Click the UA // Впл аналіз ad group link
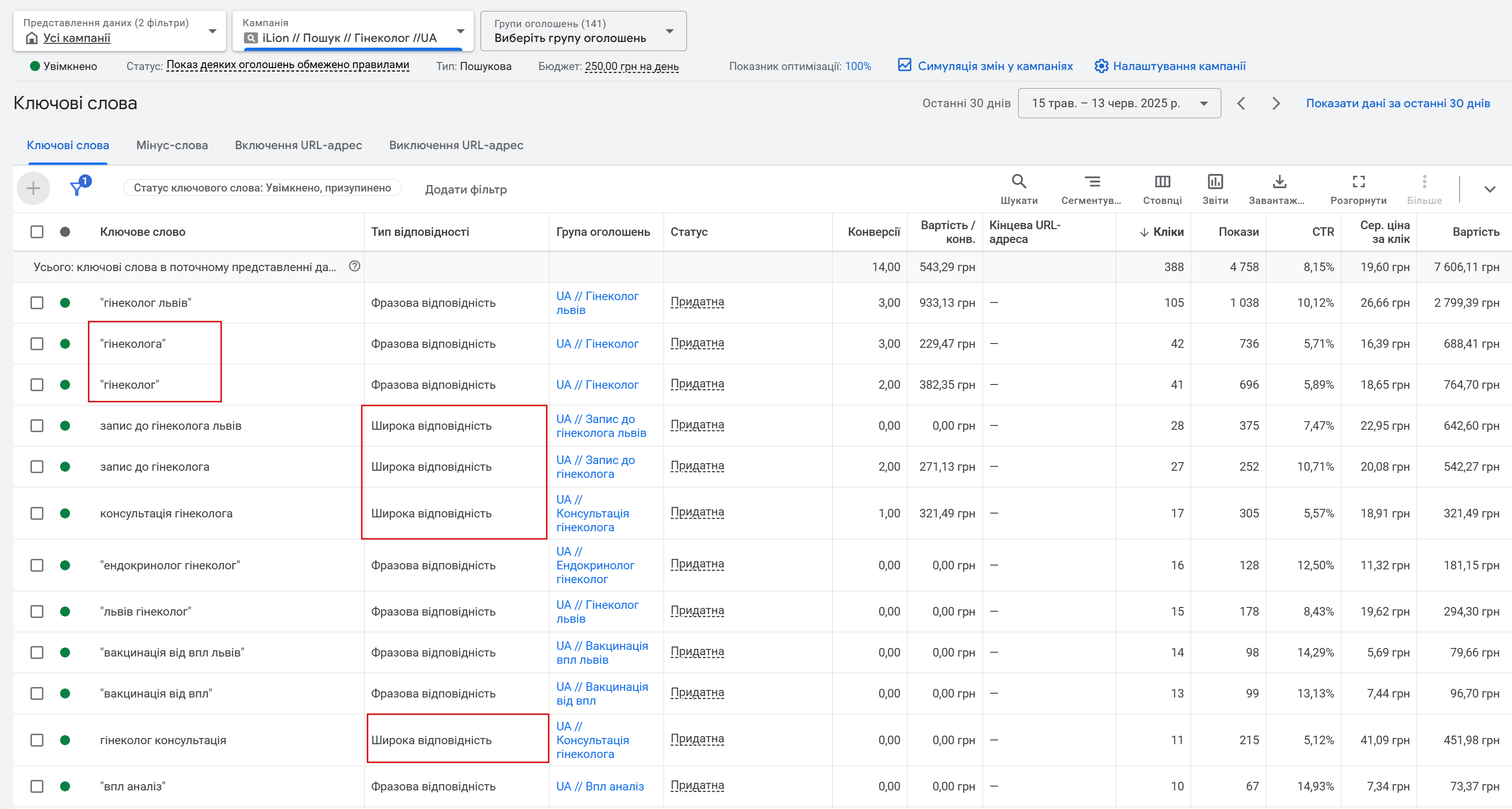Image resolution: width=1512 pixels, height=809 pixels. (600, 786)
